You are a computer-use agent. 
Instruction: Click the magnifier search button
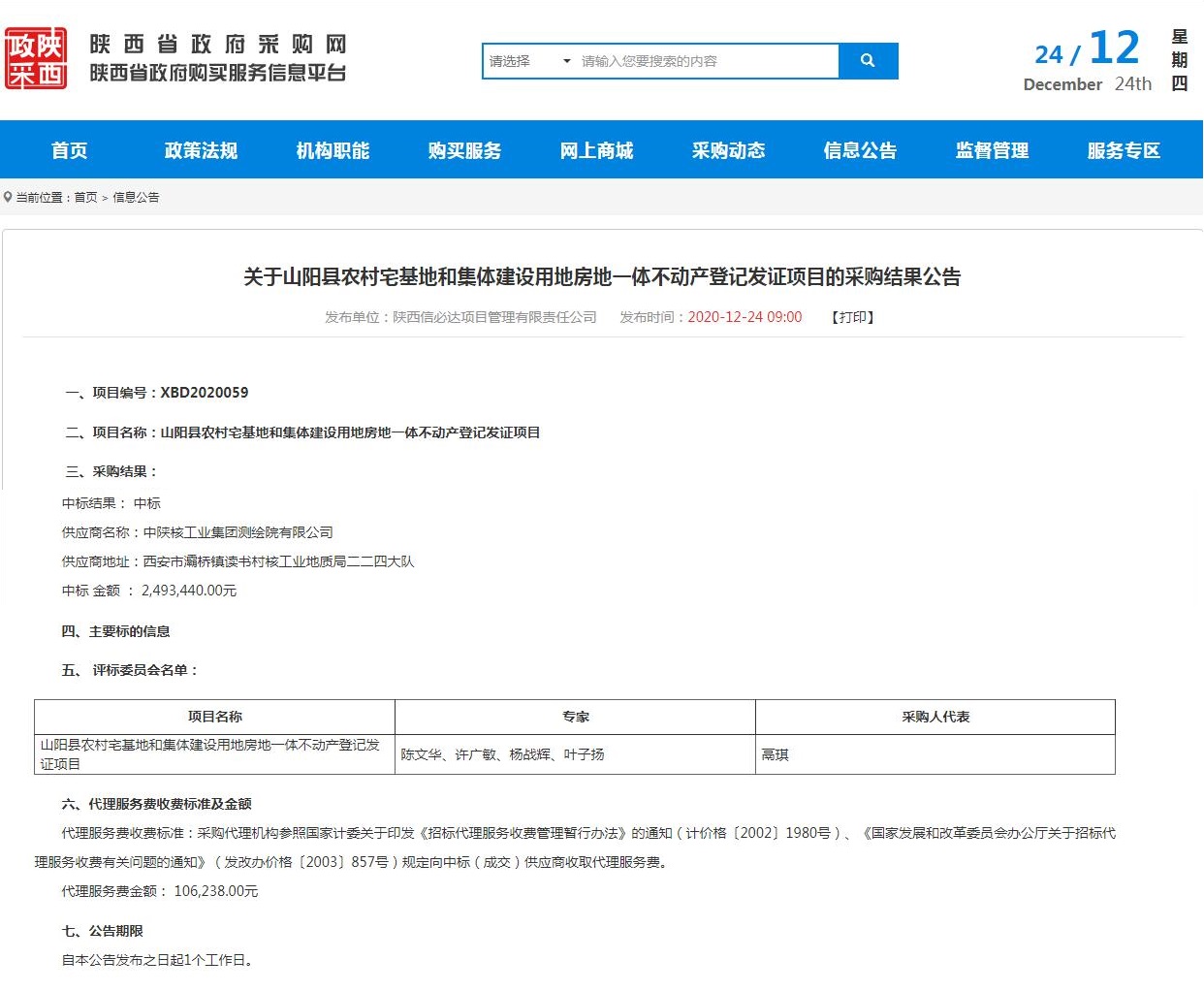point(868,61)
